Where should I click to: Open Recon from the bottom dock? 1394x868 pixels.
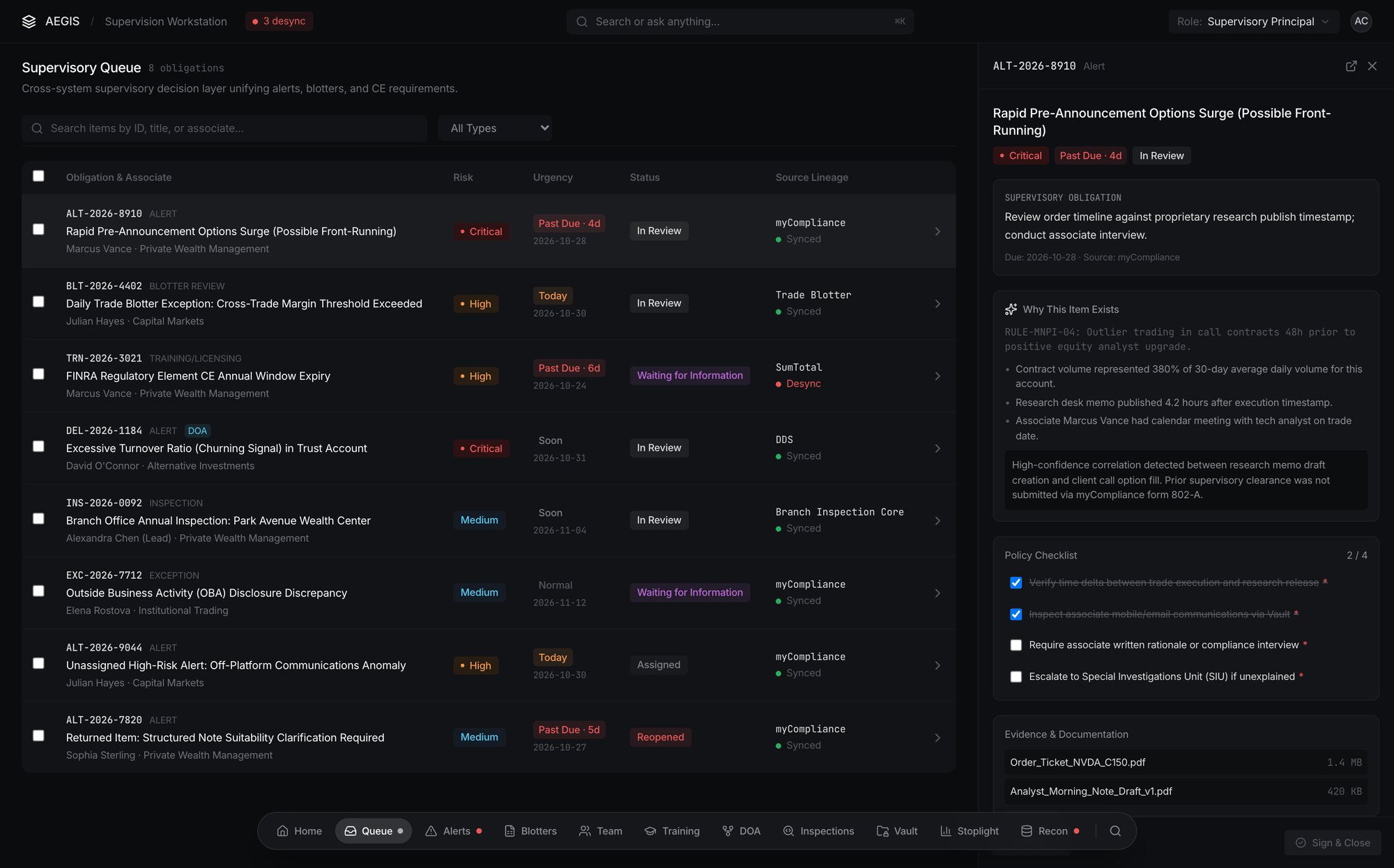(x=1050, y=831)
